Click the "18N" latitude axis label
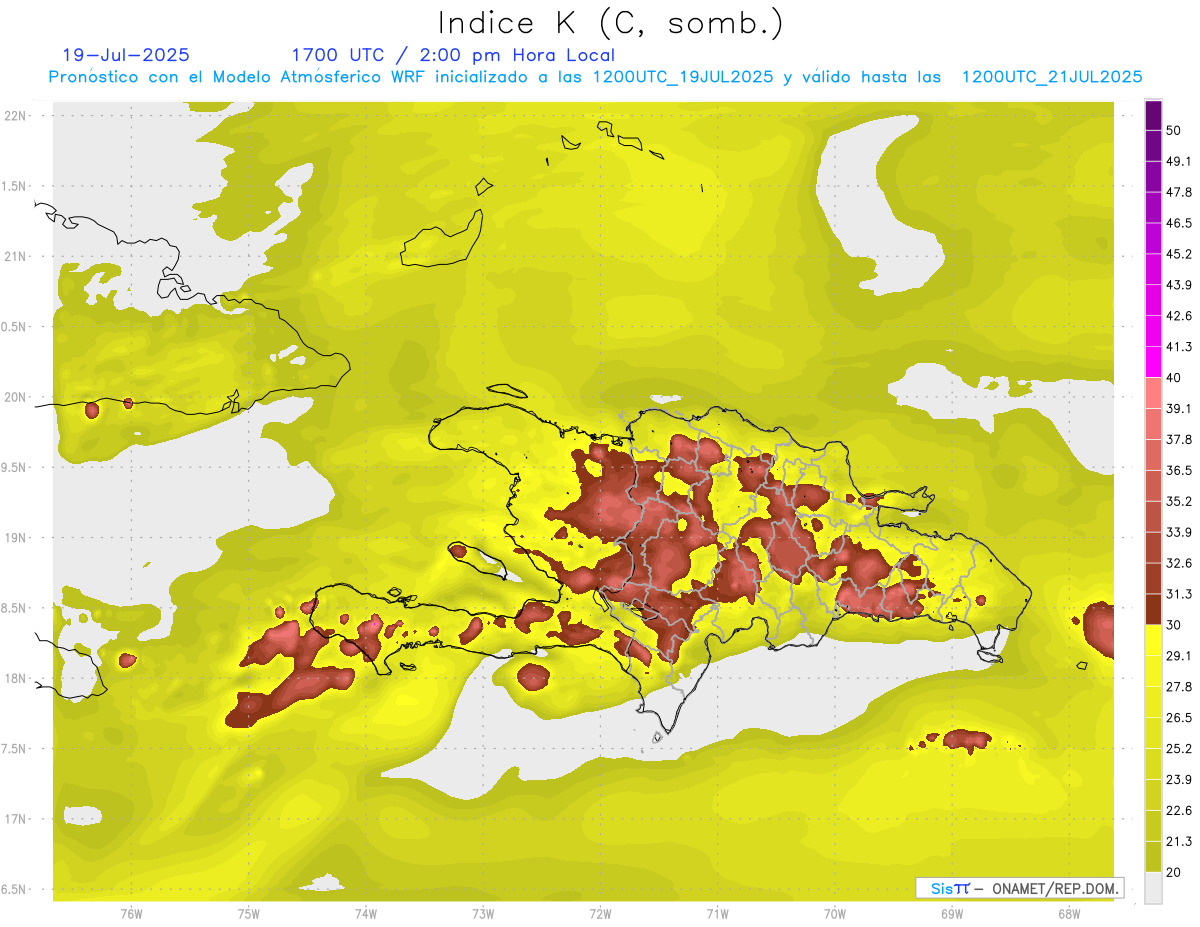Viewport: 1200px width, 927px height. [x=15, y=679]
